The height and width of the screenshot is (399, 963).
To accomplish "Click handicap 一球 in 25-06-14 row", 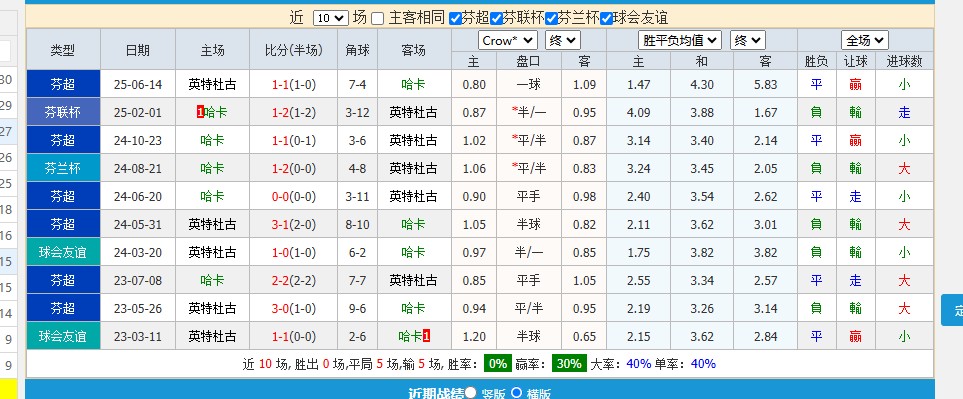I will [529, 84].
